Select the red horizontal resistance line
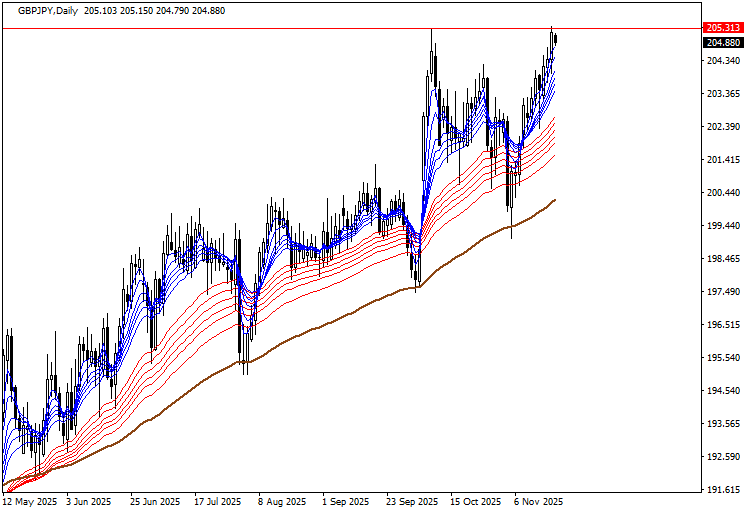The width and height of the screenshot is (747, 513). pos(300,29)
